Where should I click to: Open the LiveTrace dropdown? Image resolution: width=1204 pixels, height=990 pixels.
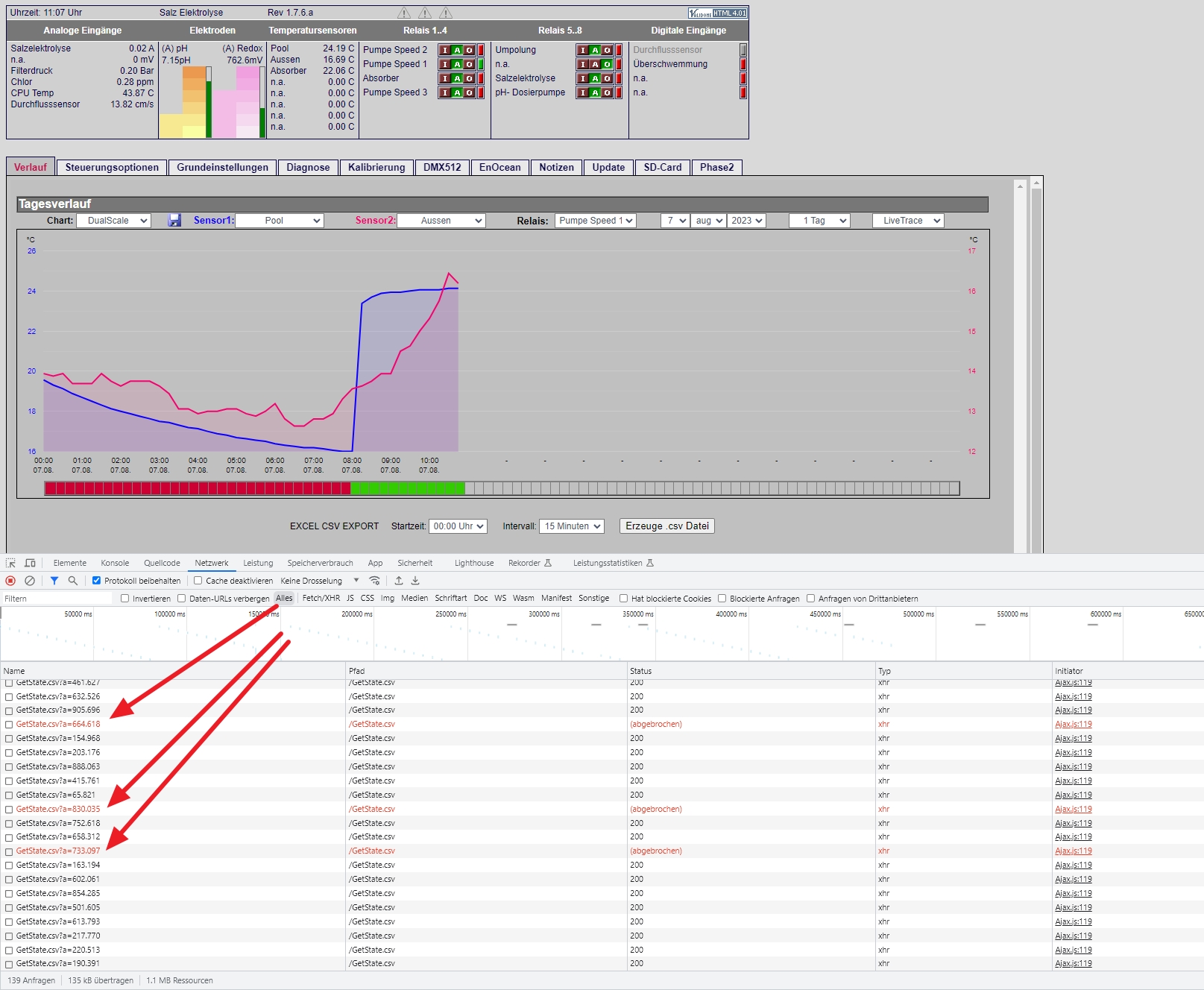908,221
